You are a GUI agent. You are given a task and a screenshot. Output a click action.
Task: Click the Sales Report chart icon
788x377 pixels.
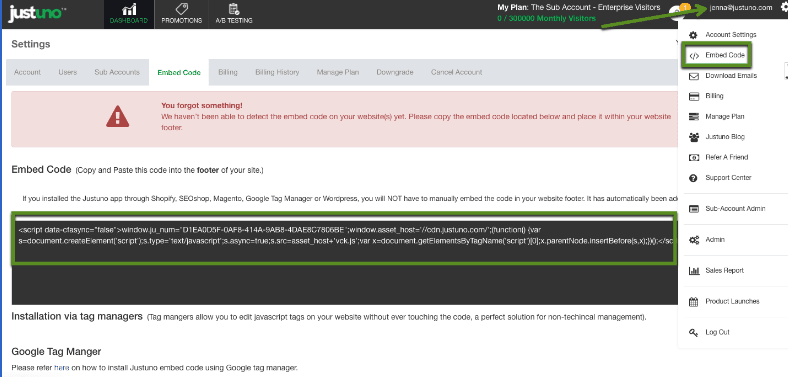[x=694, y=270]
